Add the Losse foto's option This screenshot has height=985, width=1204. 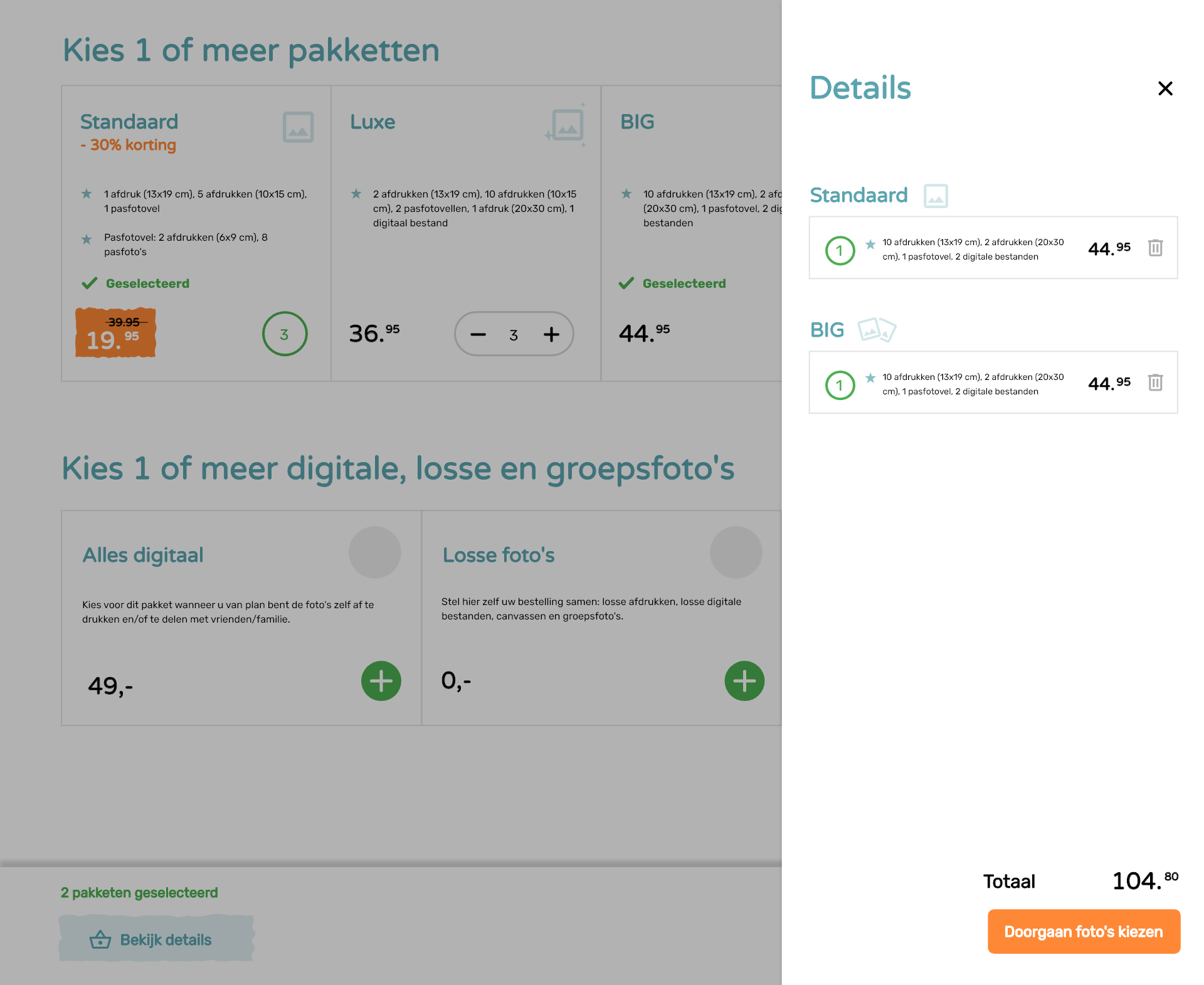[744, 681]
